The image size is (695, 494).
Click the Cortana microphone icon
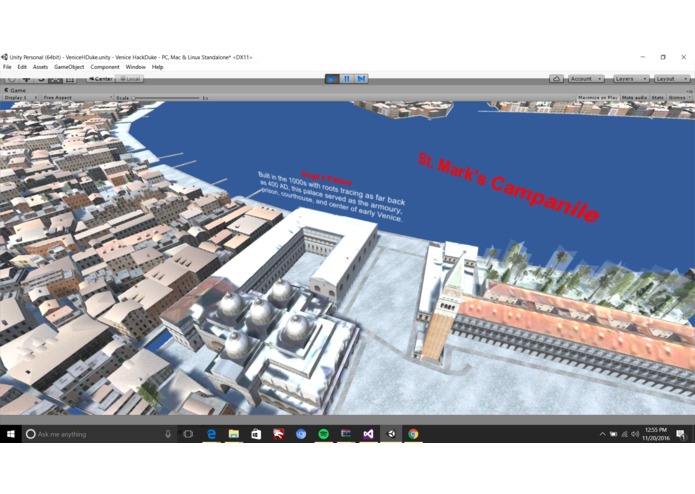(x=168, y=434)
